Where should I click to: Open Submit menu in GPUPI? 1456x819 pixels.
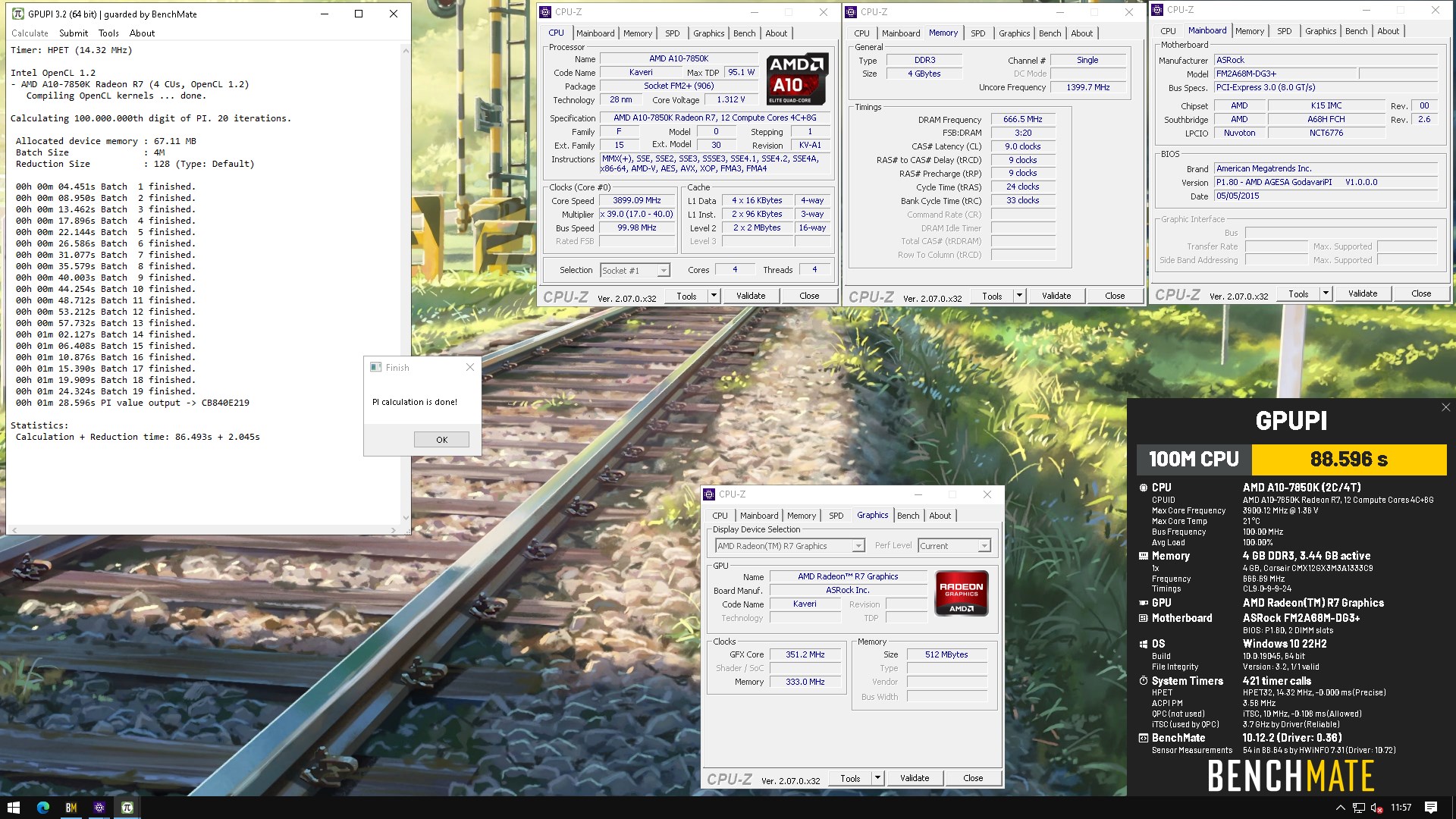pos(74,33)
